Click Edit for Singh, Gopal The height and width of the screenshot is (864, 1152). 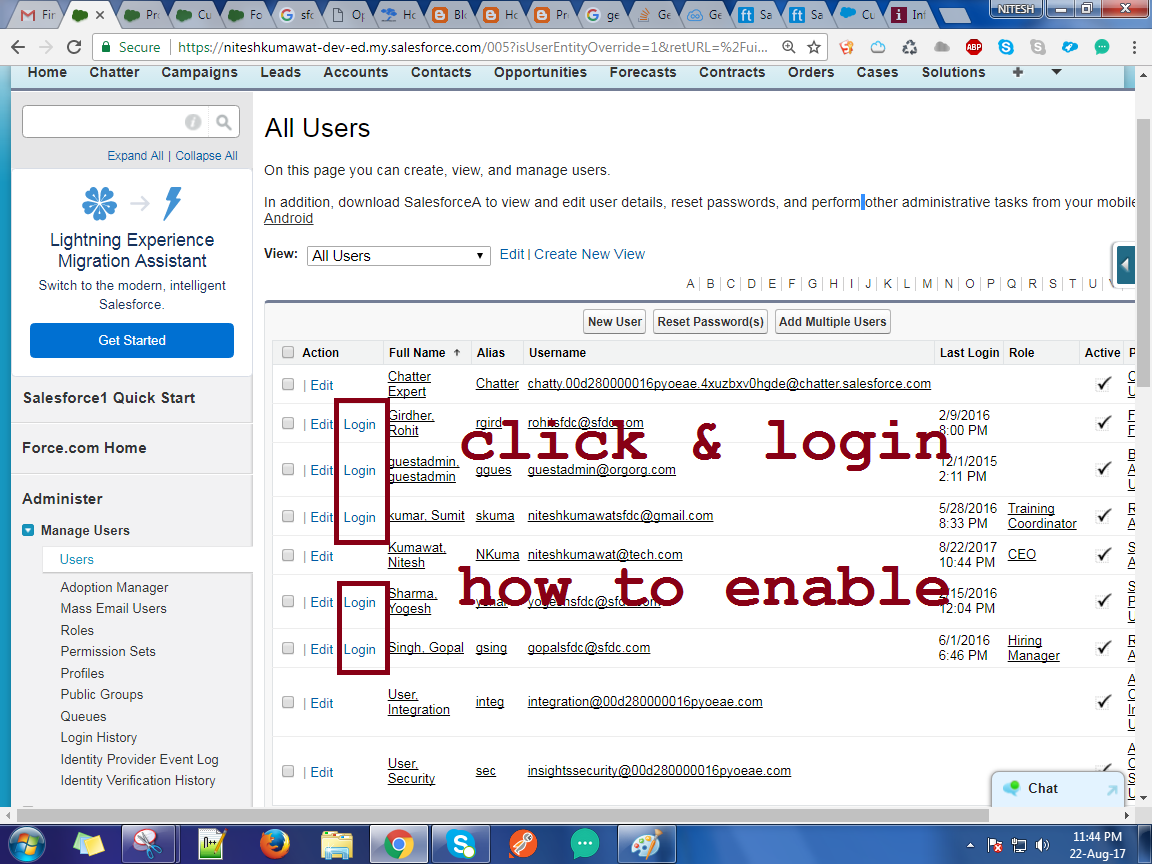(x=322, y=649)
